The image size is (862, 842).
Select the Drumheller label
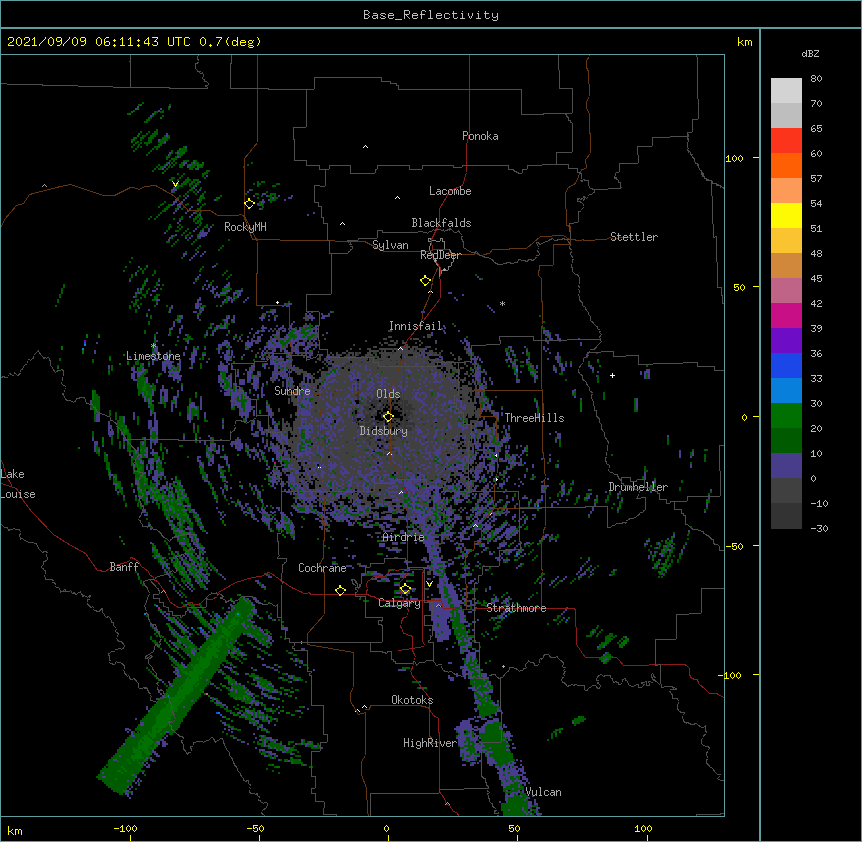[638, 487]
